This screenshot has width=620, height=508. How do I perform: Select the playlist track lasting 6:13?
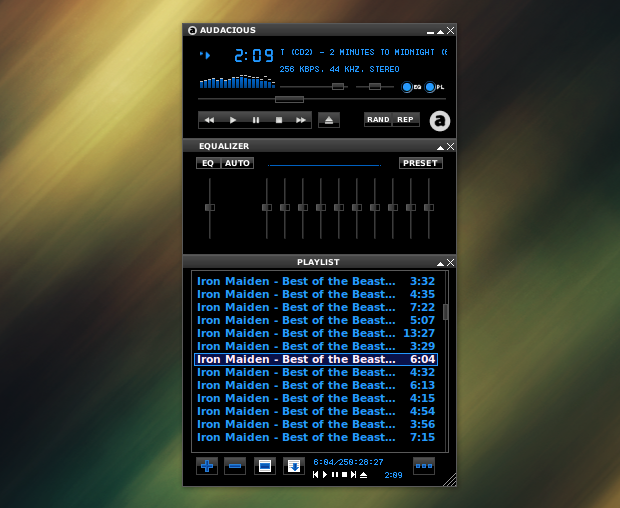[316, 385]
